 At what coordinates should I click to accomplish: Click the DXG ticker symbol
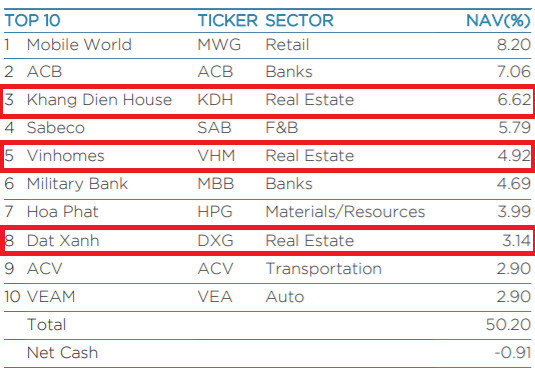click(x=216, y=241)
